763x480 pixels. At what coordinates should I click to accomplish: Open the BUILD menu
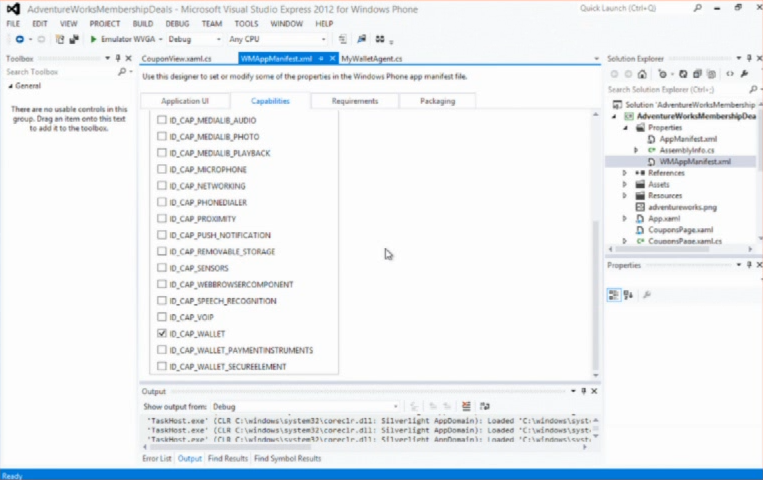tap(143, 23)
